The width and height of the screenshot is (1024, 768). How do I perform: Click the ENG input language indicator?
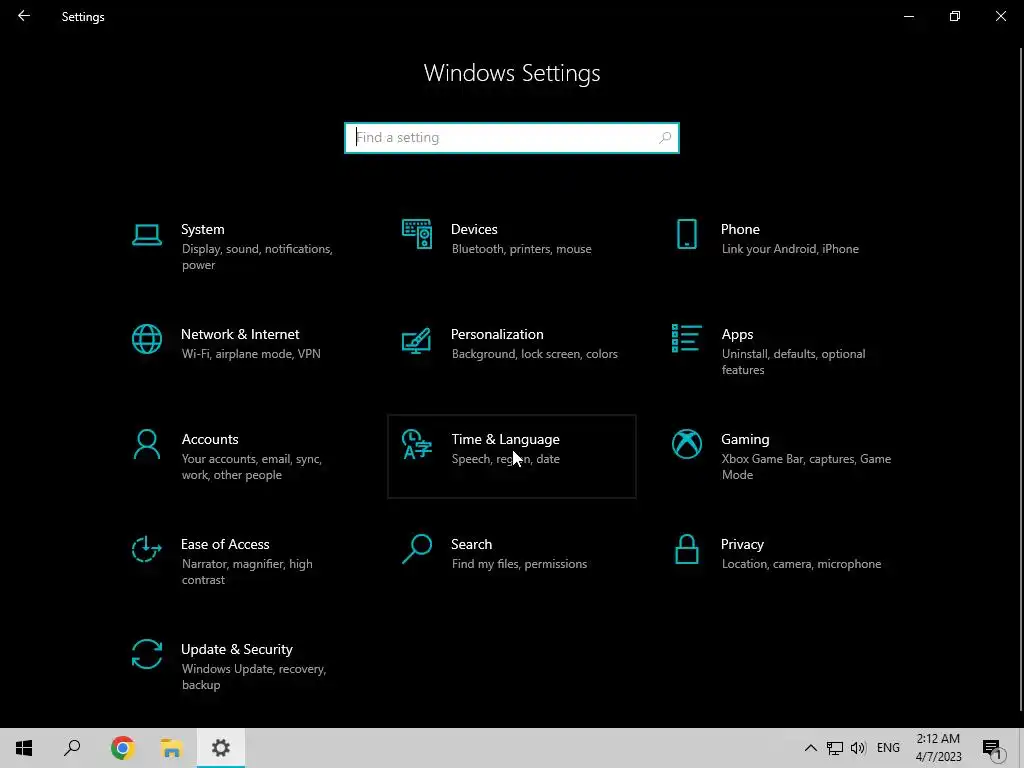[x=888, y=748]
